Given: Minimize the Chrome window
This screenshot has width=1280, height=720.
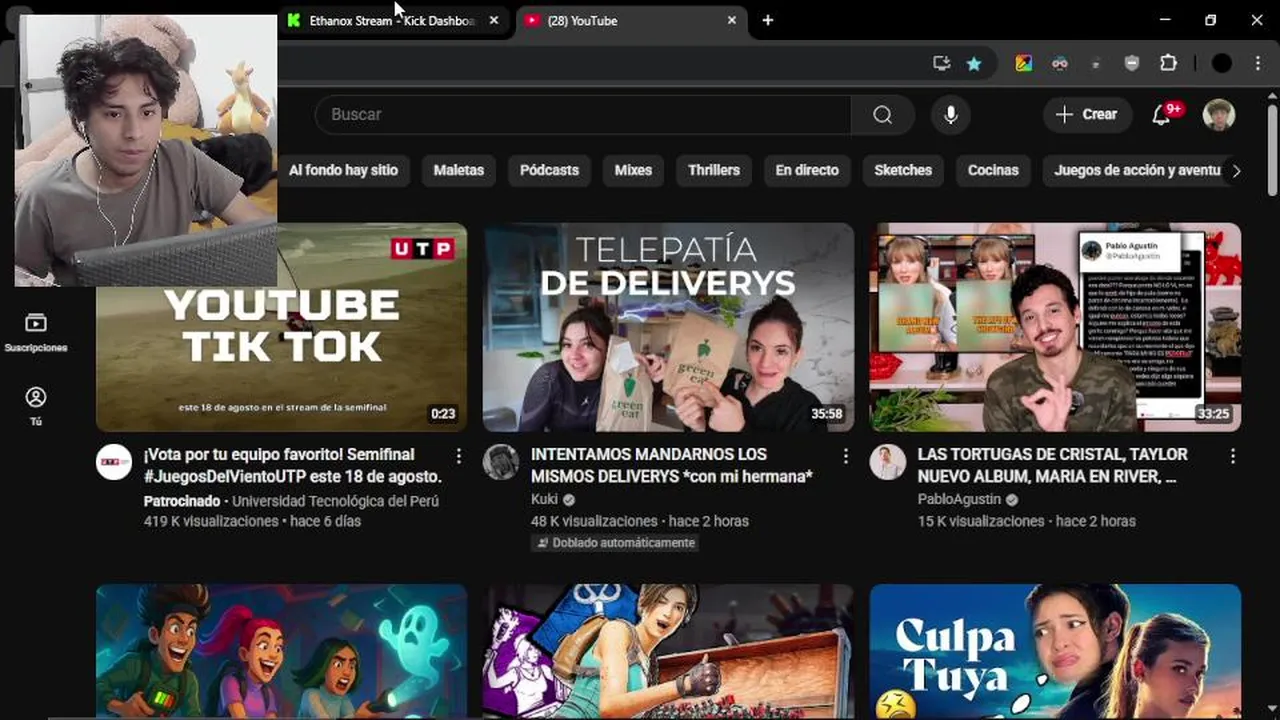Looking at the screenshot, I should 1165,20.
